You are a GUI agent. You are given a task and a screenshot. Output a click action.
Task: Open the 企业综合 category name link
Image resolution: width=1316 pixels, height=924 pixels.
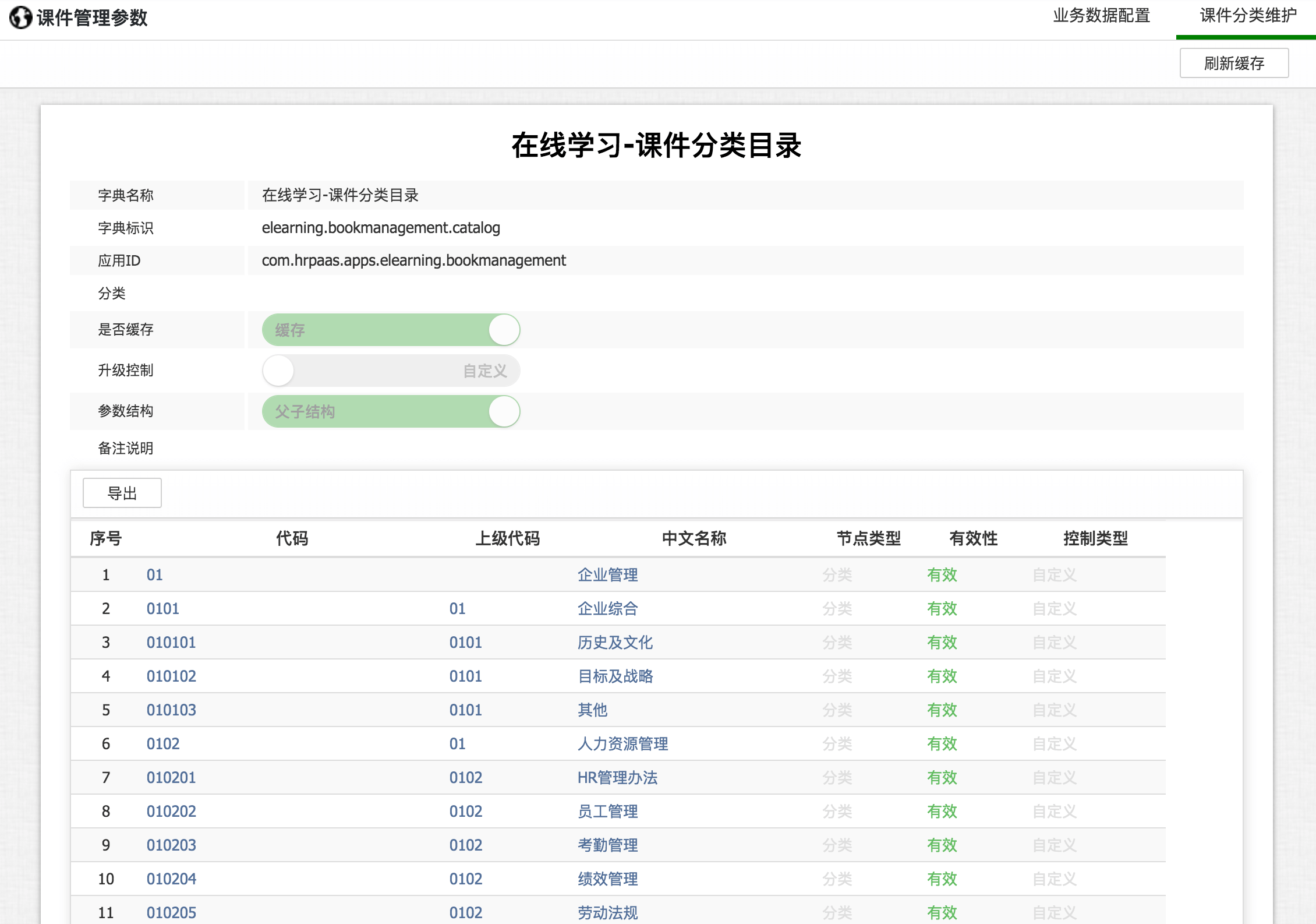point(607,609)
